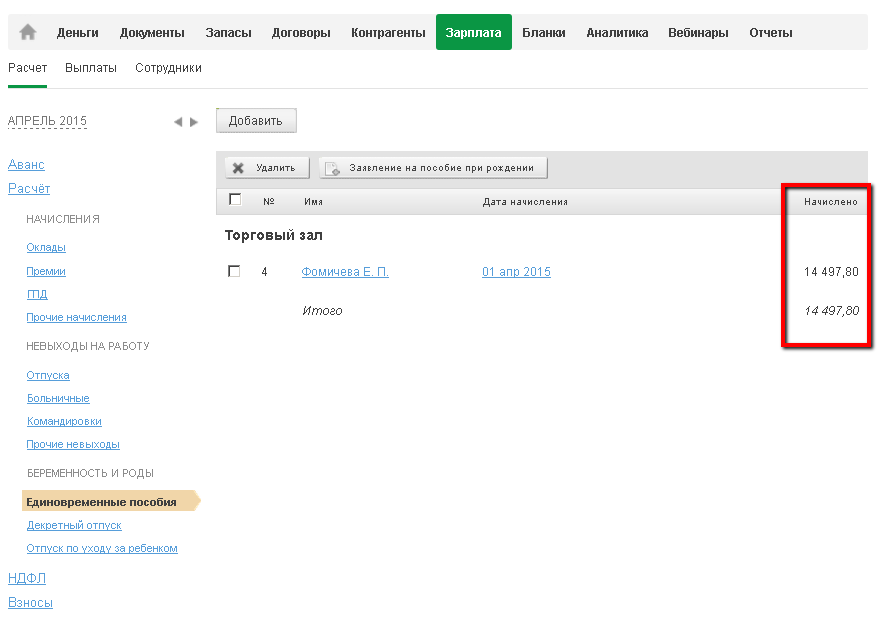Image resolution: width=878 pixels, height=631 pixels.
Task: Go to next month arrow
Action: (194, 122)
